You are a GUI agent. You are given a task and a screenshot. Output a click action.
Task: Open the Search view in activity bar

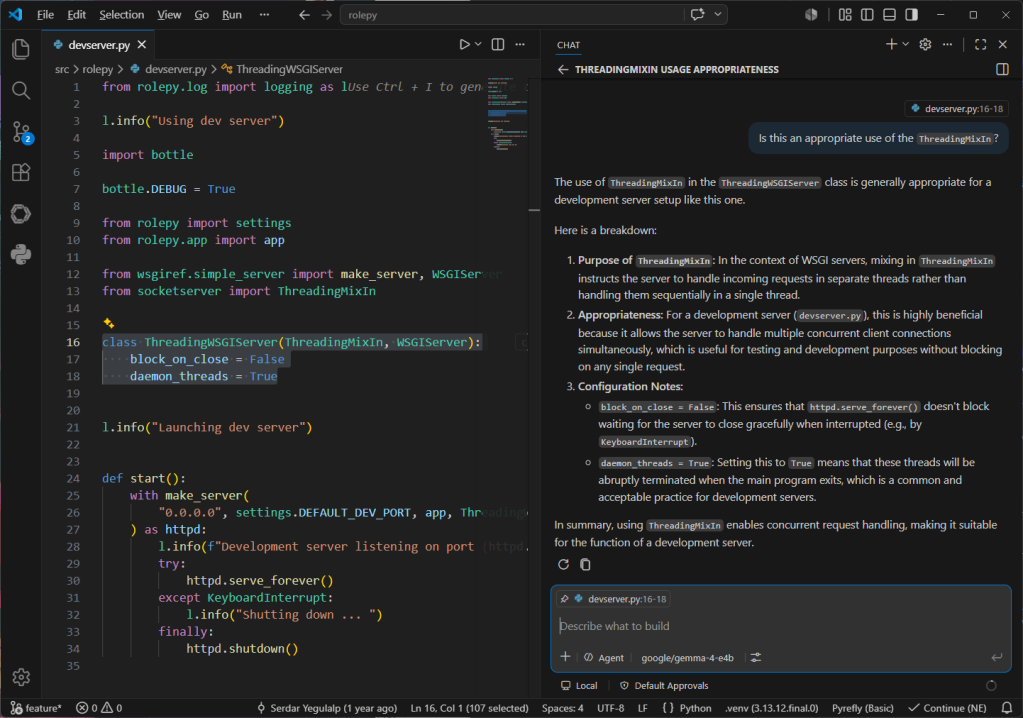click(x=21, y=90)
